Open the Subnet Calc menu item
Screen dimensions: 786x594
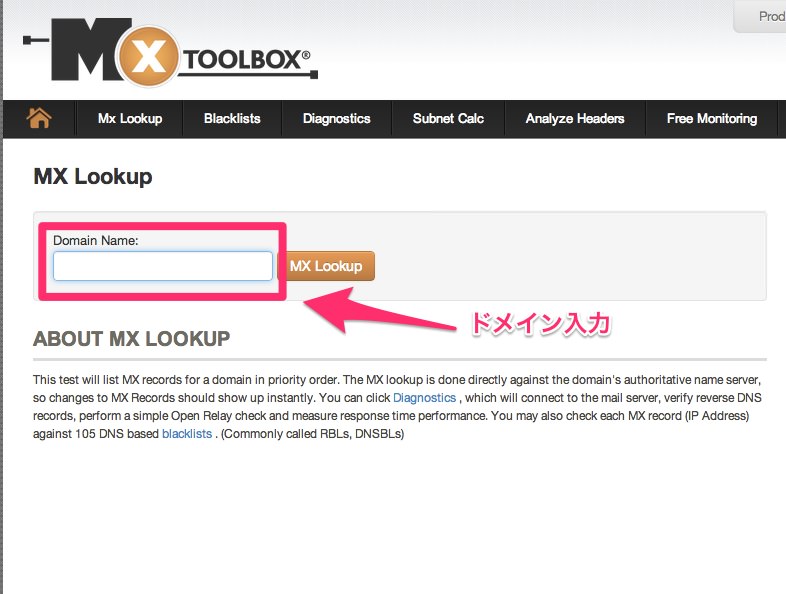pos(448,119)
